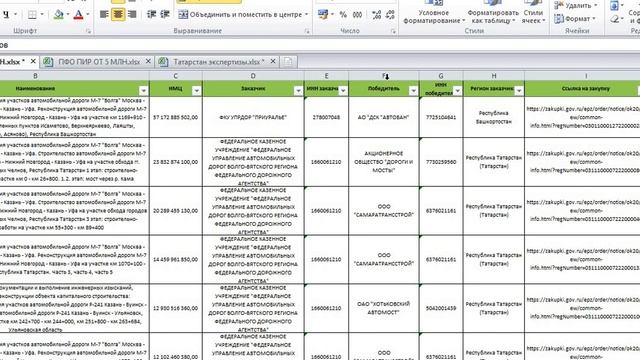Expand font color palette arrow
Viewport: 640px width, 360px height.
(88, 15)
